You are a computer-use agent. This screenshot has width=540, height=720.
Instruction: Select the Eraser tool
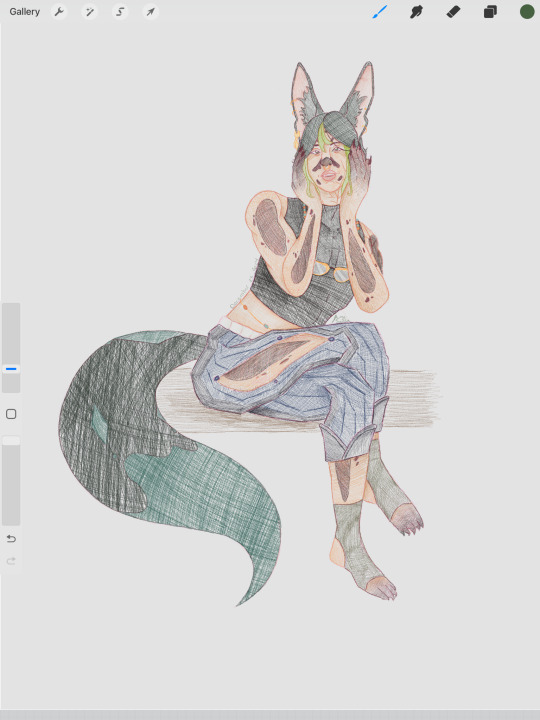[453, 12]
